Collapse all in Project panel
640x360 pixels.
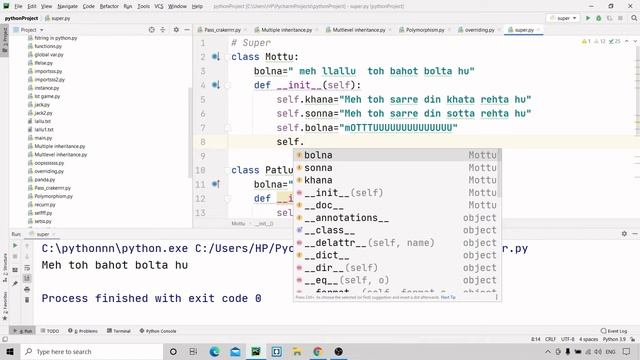coord(162,30)
